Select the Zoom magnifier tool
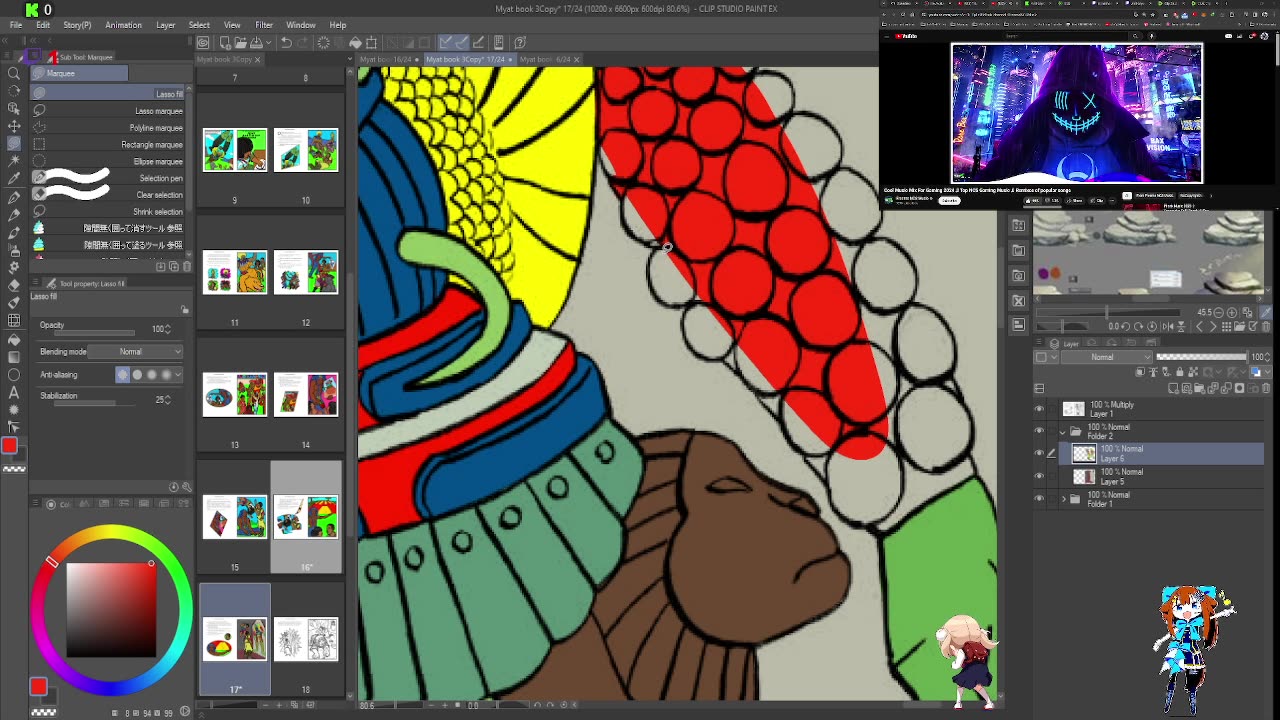The width and height of the screenshot is (1280, 720). click(x=13, y=73)
